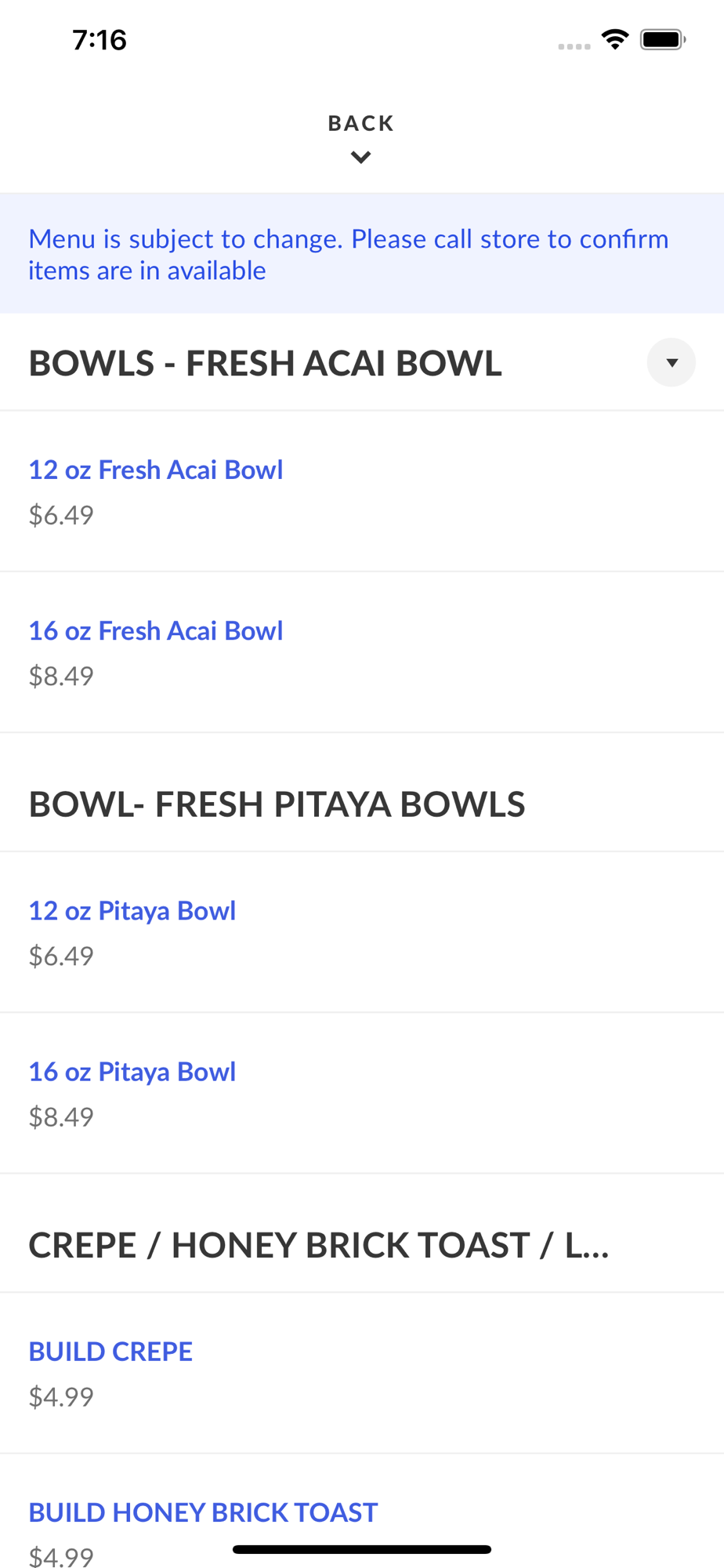Click the $4.99 price under BUILD CREPE
The width and height of the screenshot is (724, 1568).
click(x=61, y=1397)
